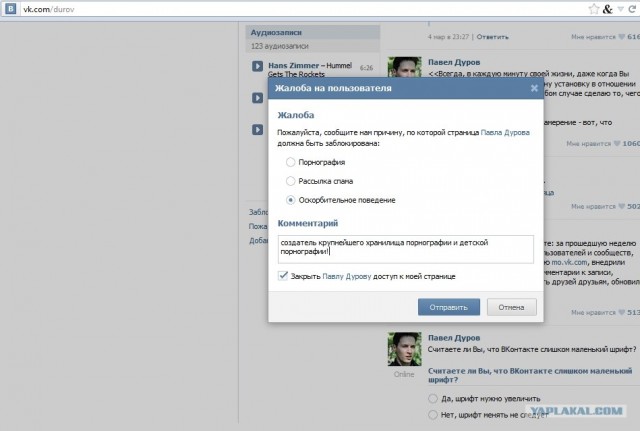
Task: Play the third audio track
Action: point(257,130)
